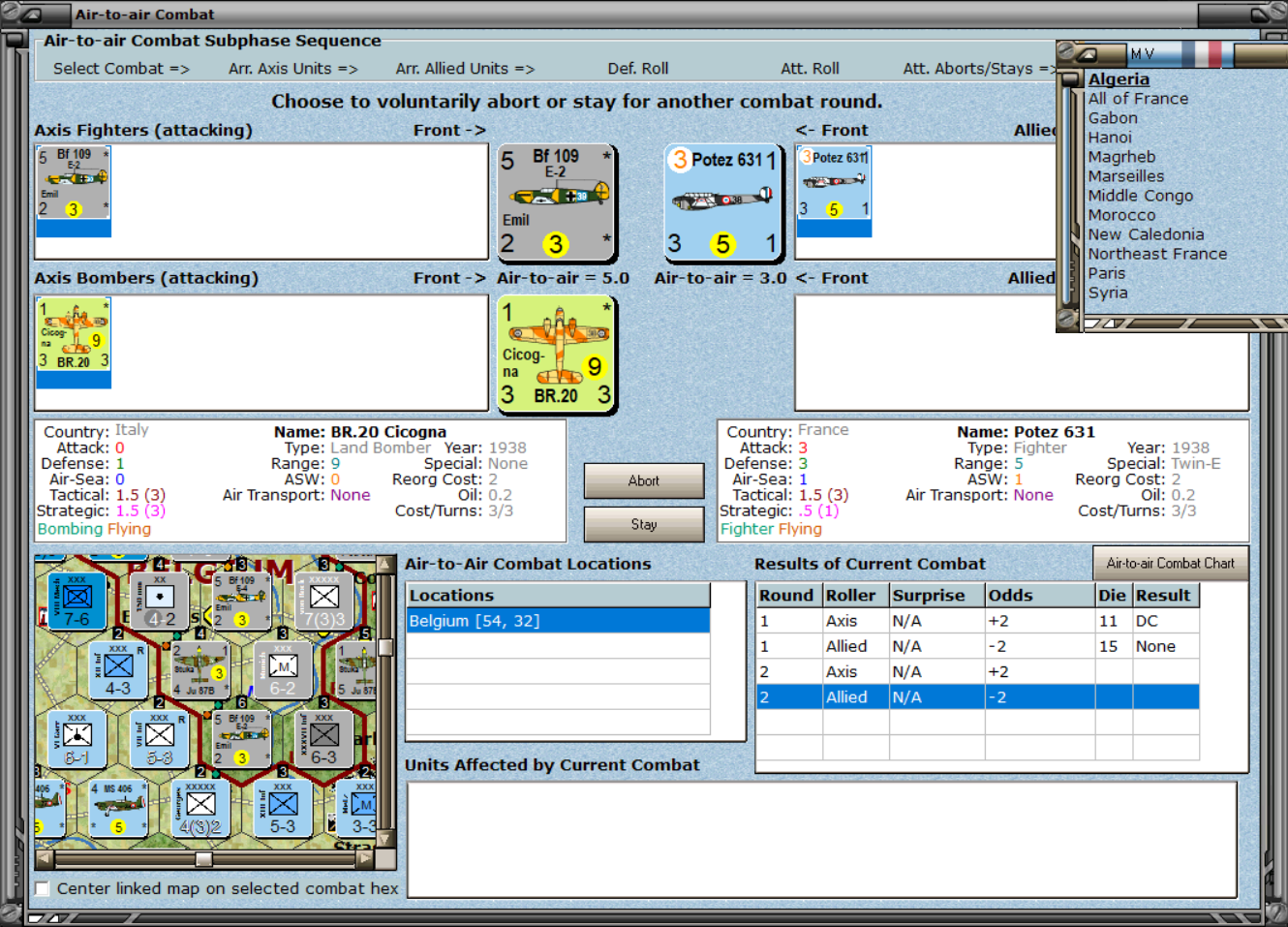Click the large Potez 631 front fighter counter

pyautogui.click(x=723, y=202)
